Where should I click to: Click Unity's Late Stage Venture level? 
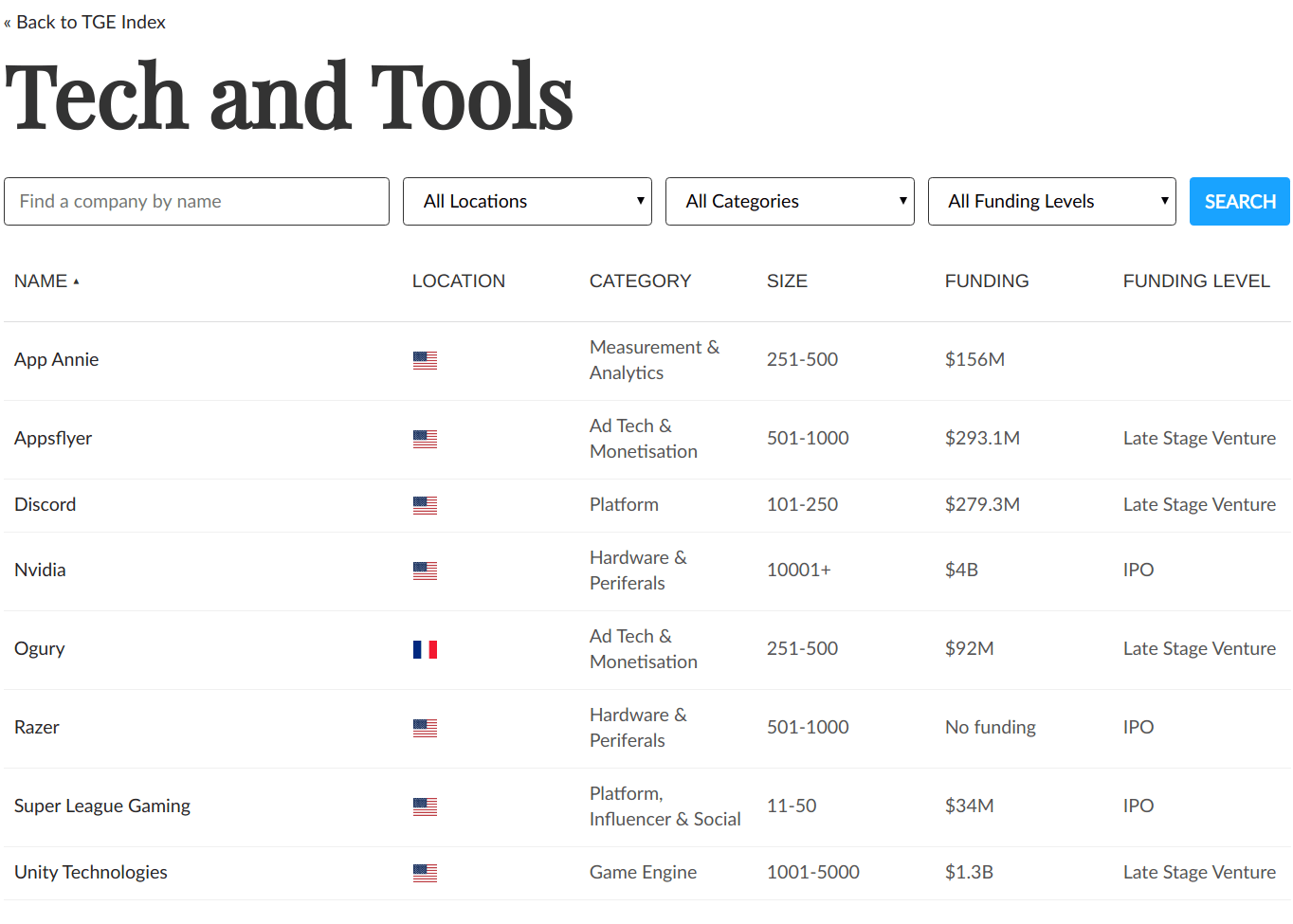click(1200, 873)
